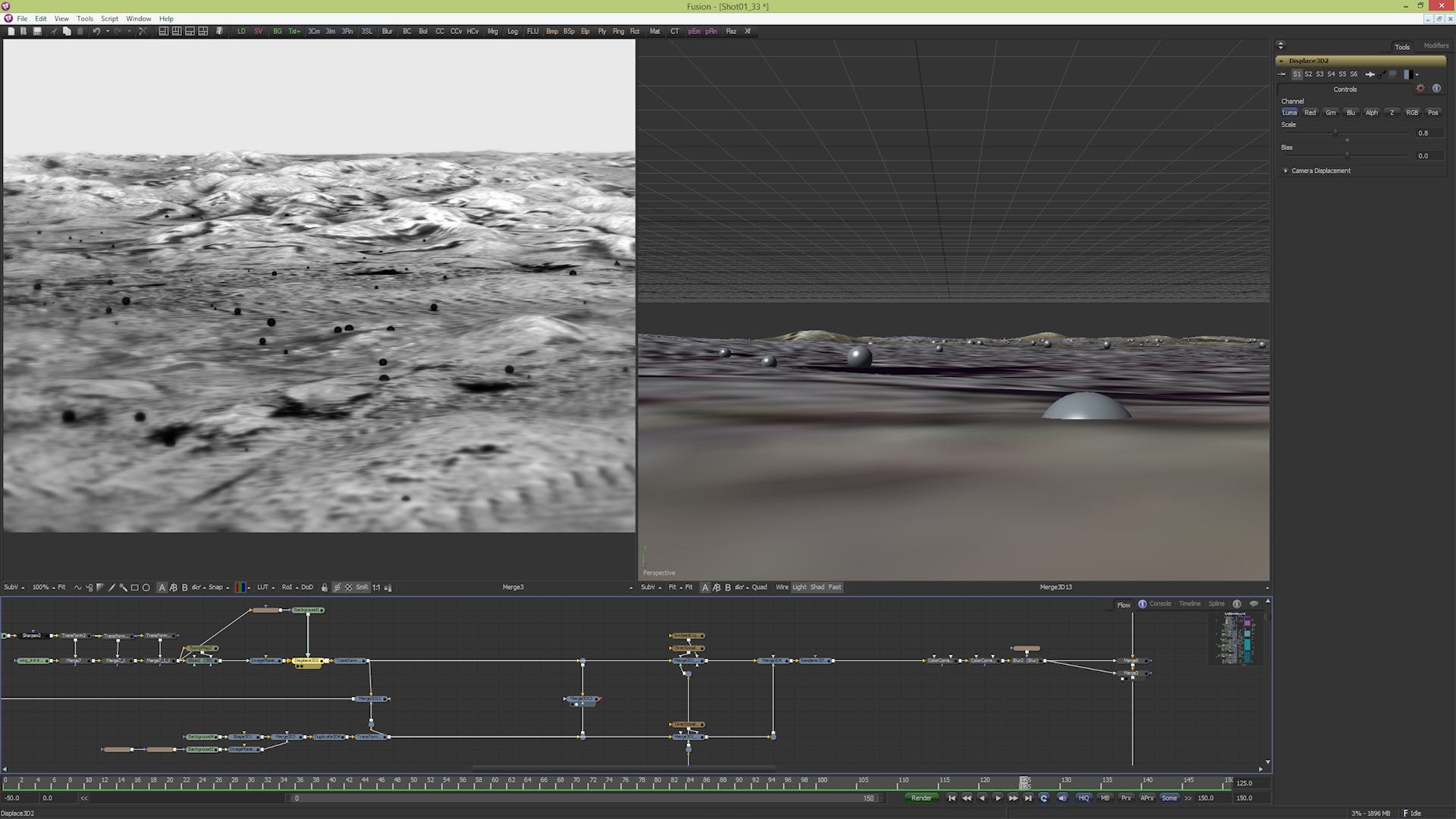The width and height of the screenshot is (1456, 819).
Task: Click the New composition icon in toolbar
Action: 11,31
